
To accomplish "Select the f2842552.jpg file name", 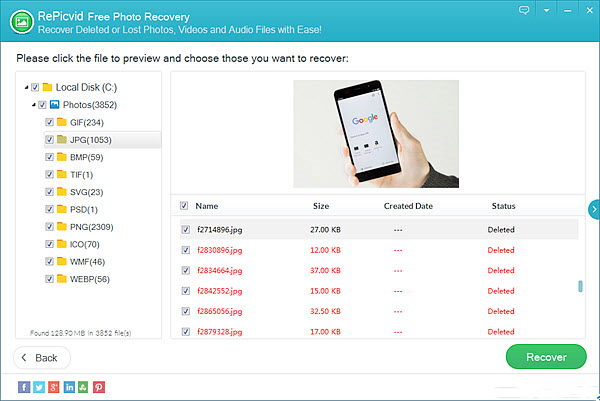I will click(x=220, y=291).
